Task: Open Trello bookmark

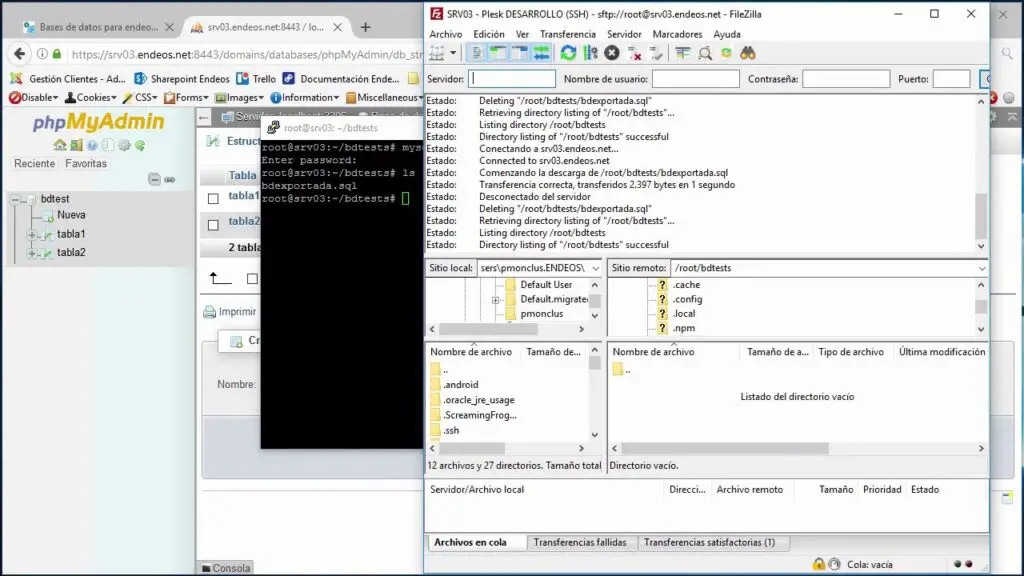Action: [x=256, y=79]
